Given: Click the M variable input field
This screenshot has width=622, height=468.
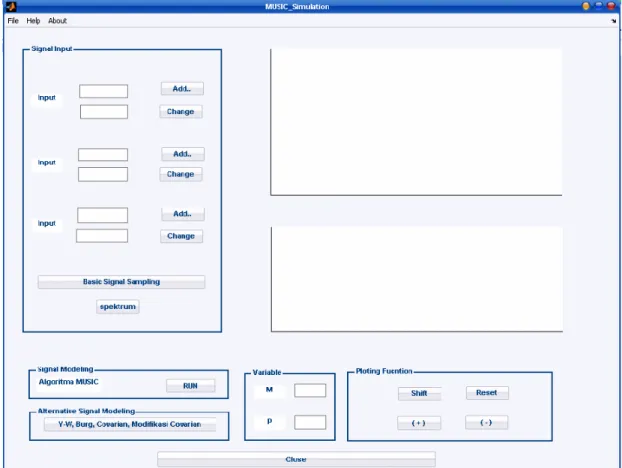Looking at the screenshot, I should coord(310,391).
